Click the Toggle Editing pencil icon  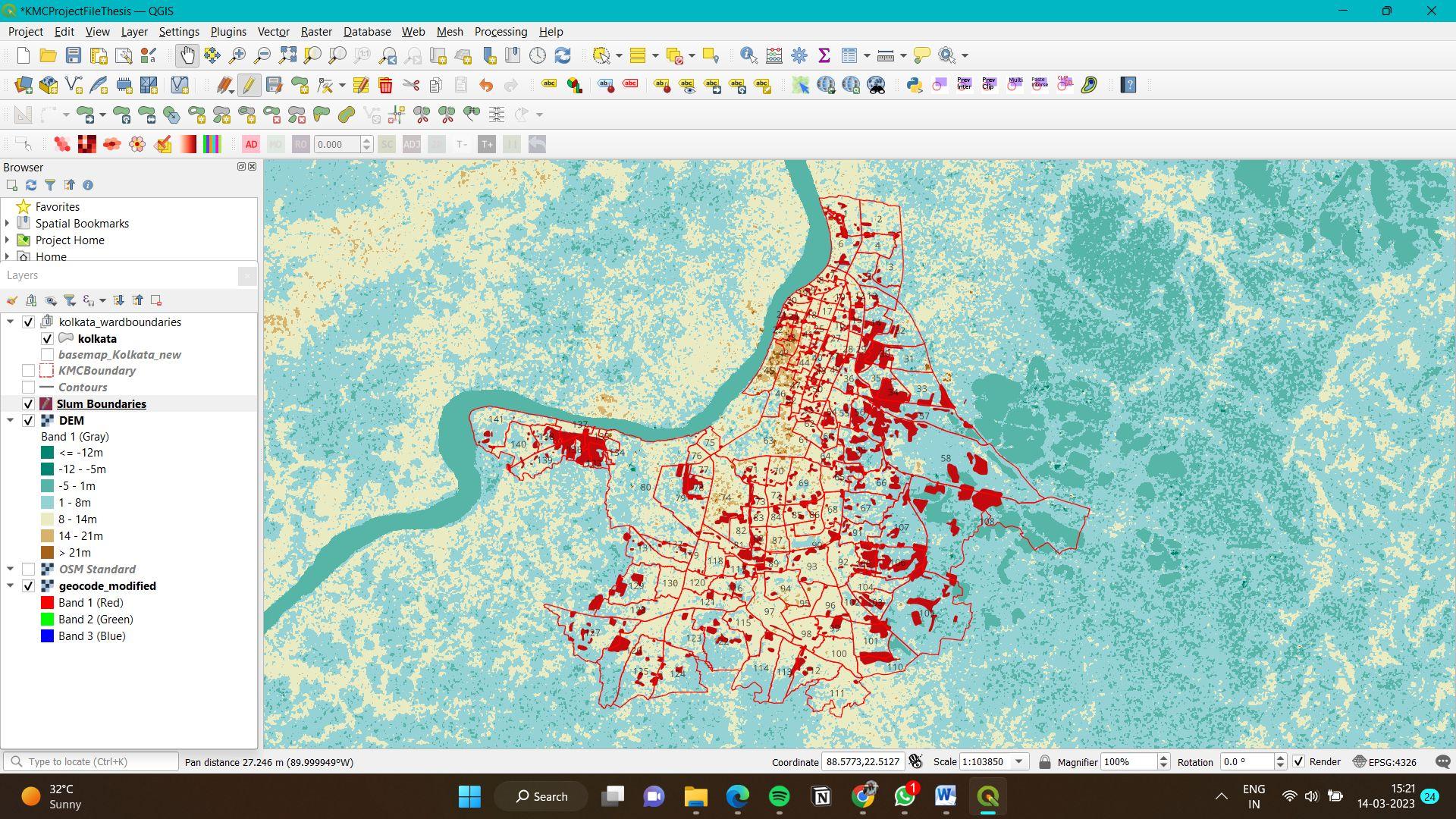249,85
